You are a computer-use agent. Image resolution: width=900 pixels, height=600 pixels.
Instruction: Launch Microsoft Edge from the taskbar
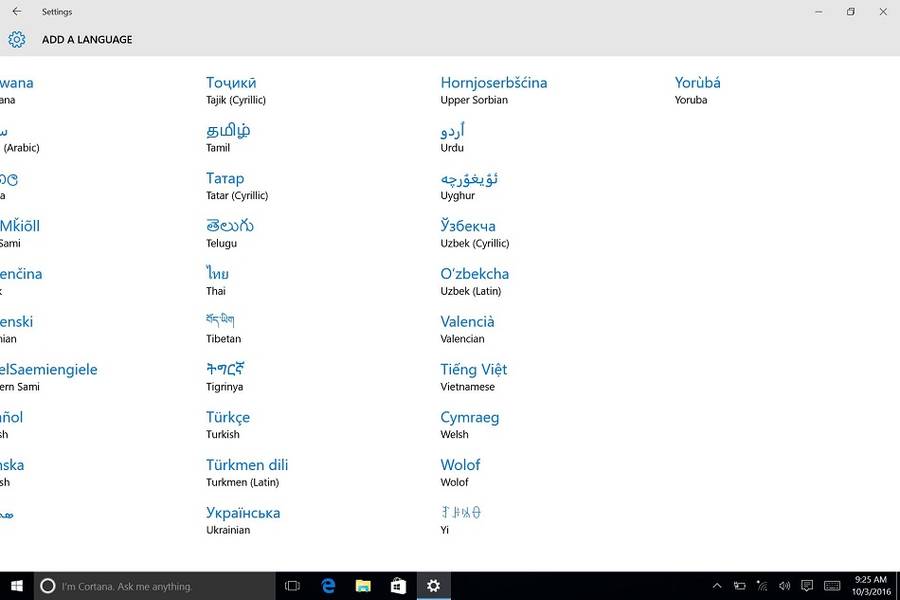[x=328, y=586]
